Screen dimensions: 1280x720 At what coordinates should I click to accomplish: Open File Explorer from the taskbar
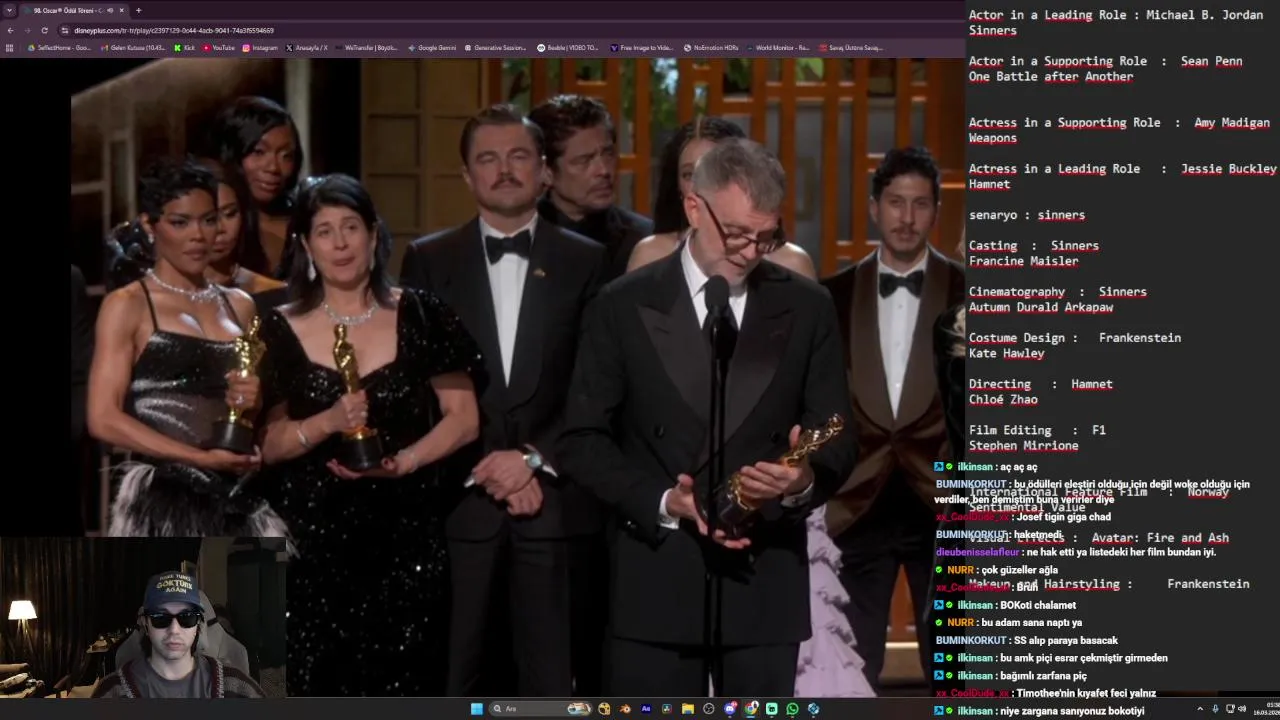coord(688,709)
